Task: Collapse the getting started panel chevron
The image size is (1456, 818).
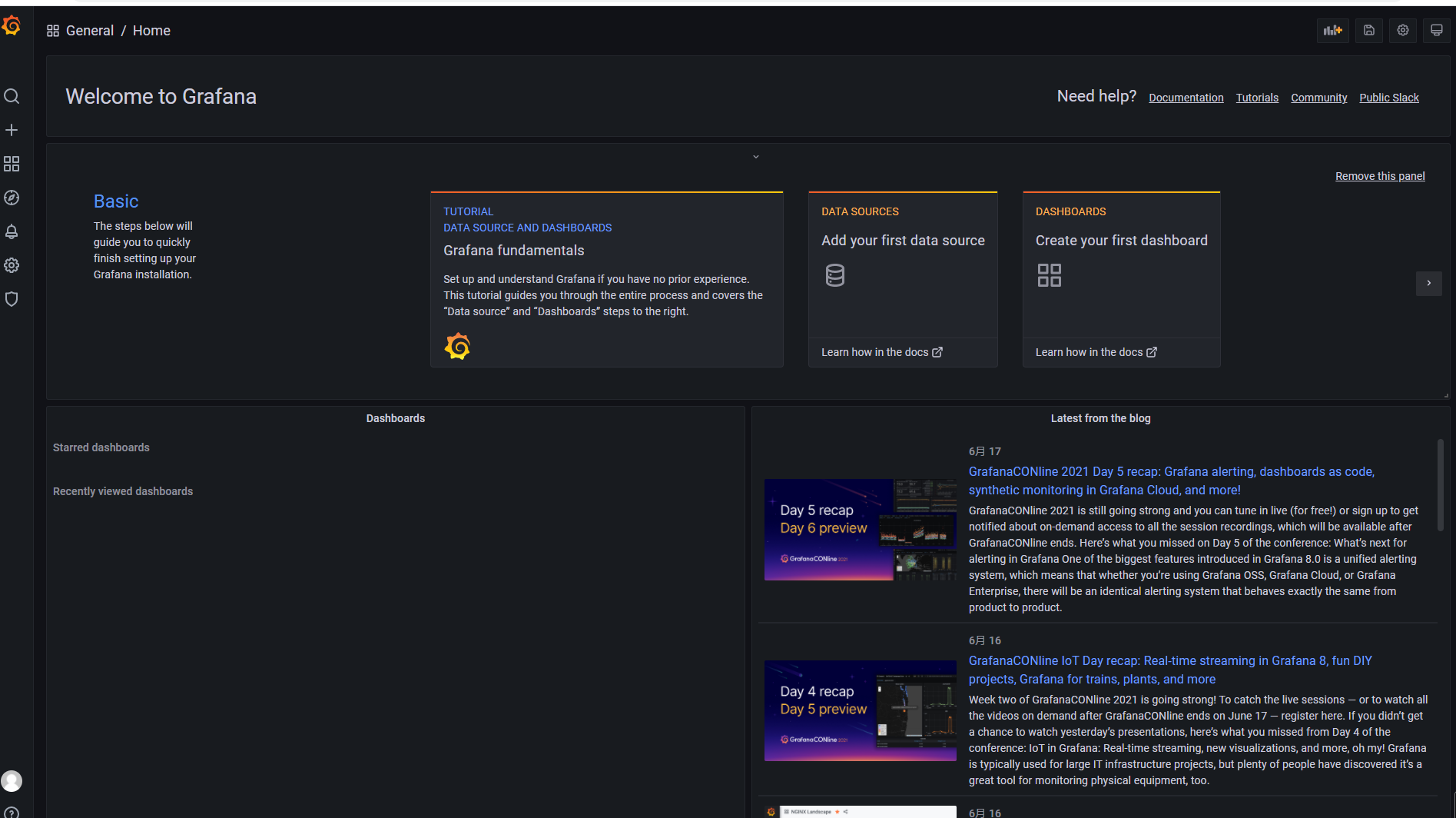Action: 756,157
